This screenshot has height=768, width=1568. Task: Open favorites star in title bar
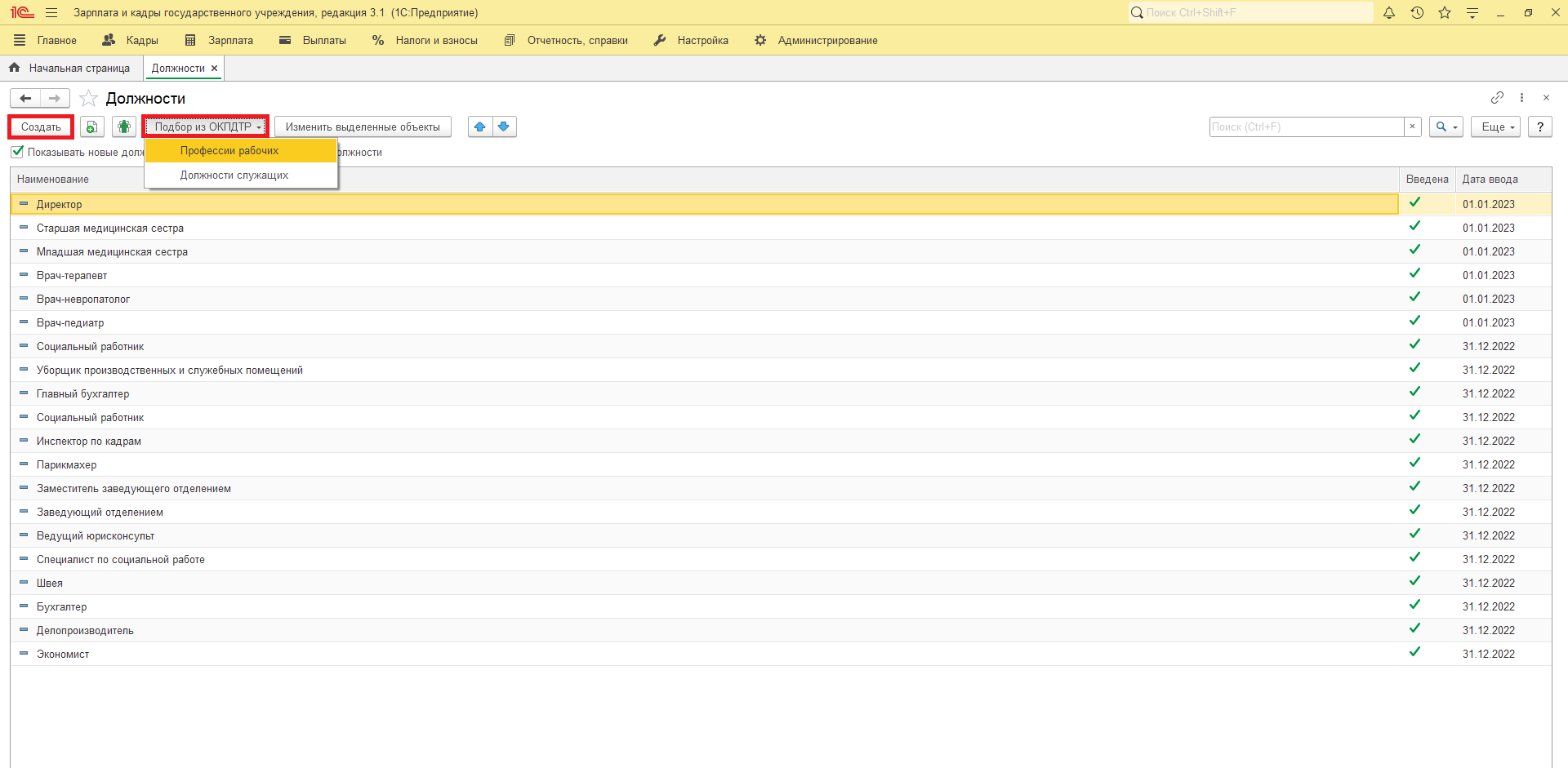[1445, 13]
